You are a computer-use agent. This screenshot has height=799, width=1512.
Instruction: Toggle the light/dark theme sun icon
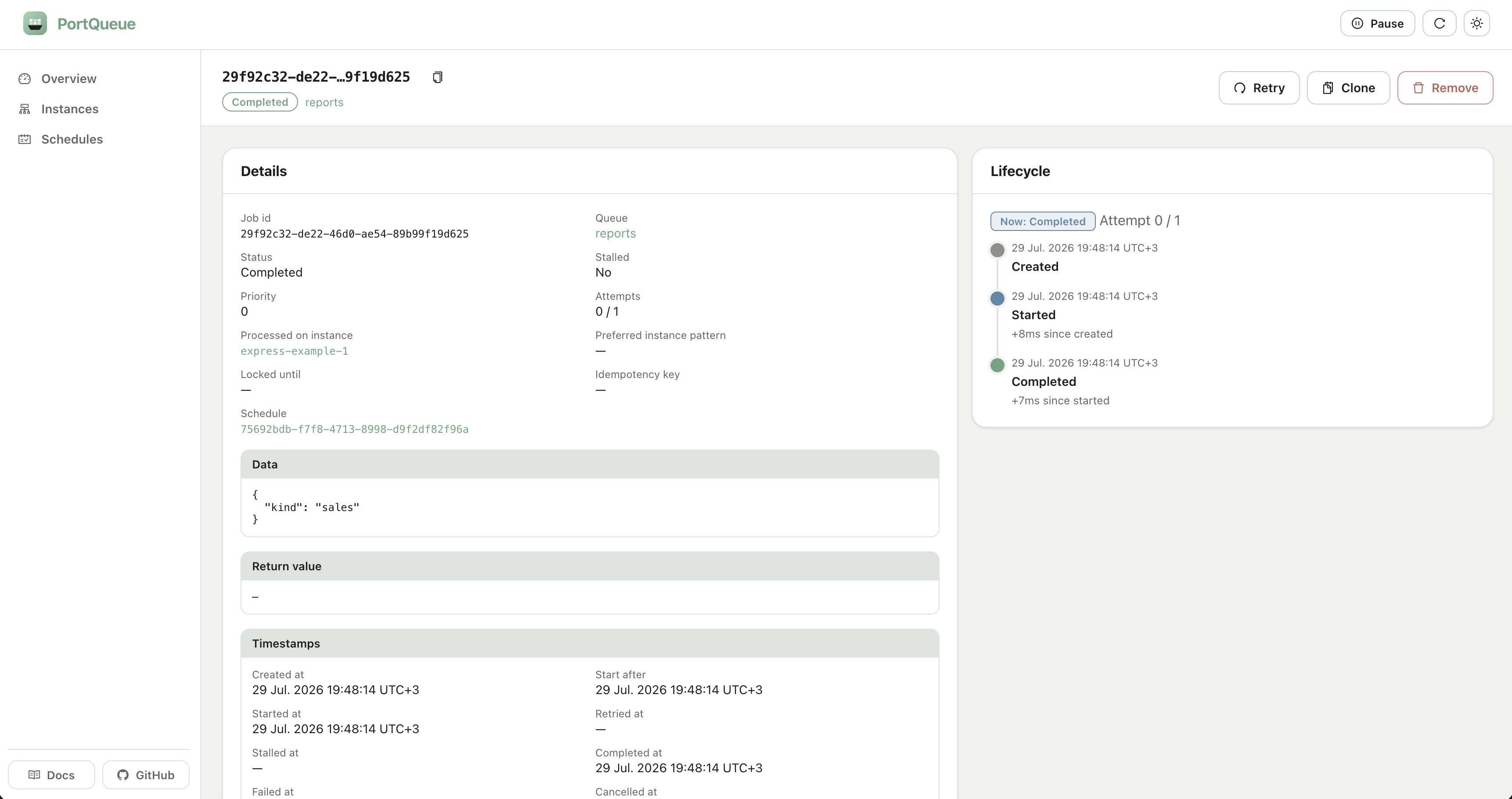pos(1477,23)
